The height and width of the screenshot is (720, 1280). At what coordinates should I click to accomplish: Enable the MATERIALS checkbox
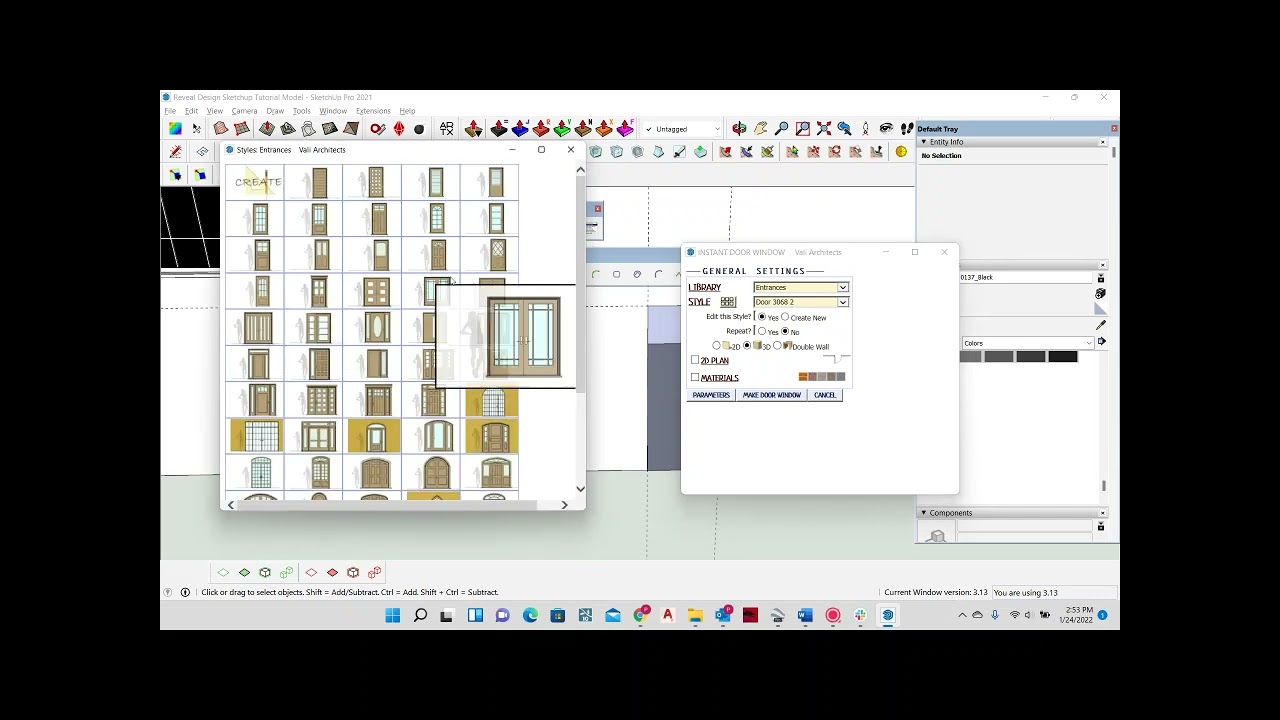click(x=695, y=377)
